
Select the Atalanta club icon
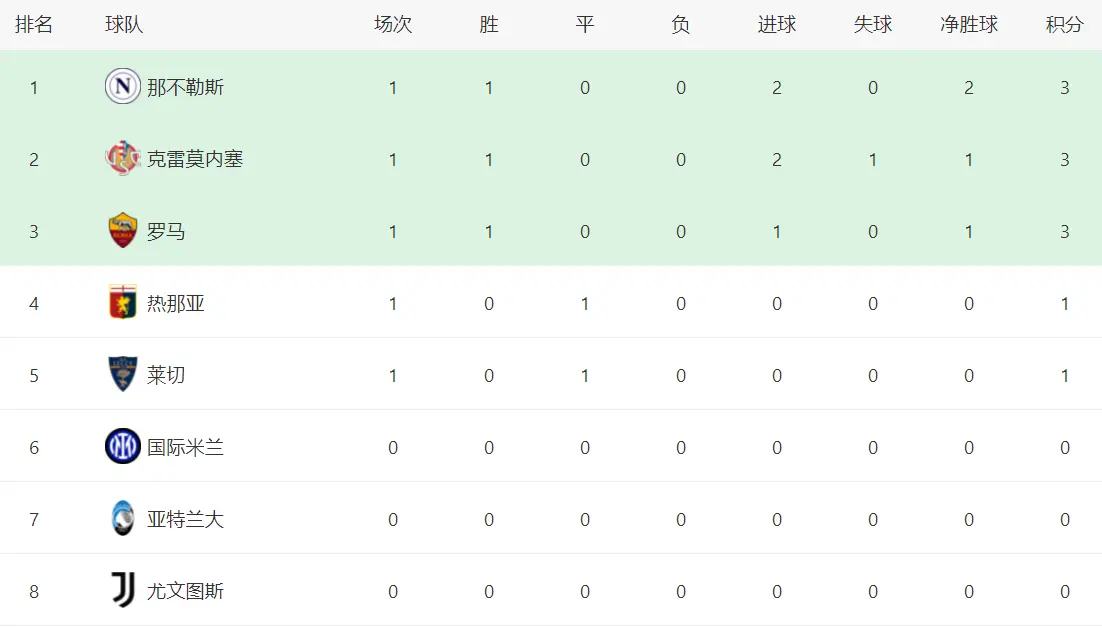click(x=123, y=519)
